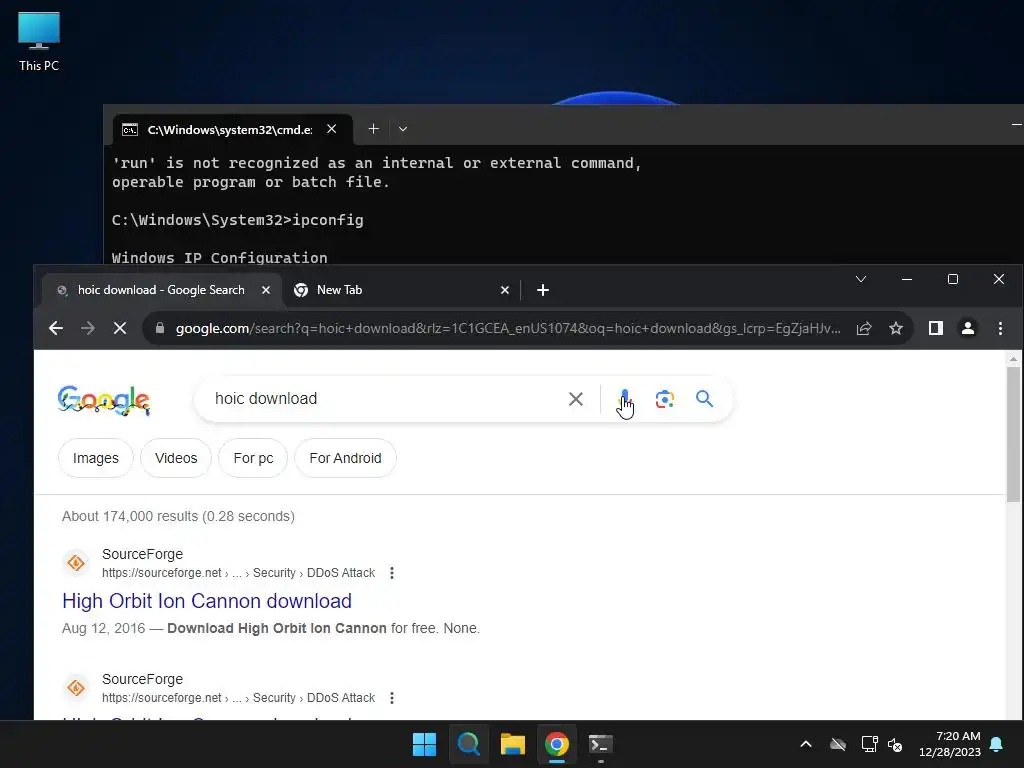1024x768 pixels.
Task: Close the hoic download tab
Action: click(x=266, y=290)
